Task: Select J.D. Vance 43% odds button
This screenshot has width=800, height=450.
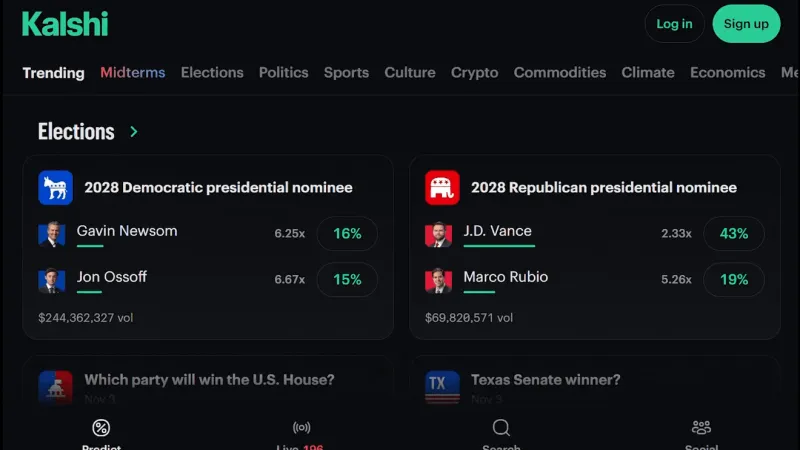Action: [734, 234]
